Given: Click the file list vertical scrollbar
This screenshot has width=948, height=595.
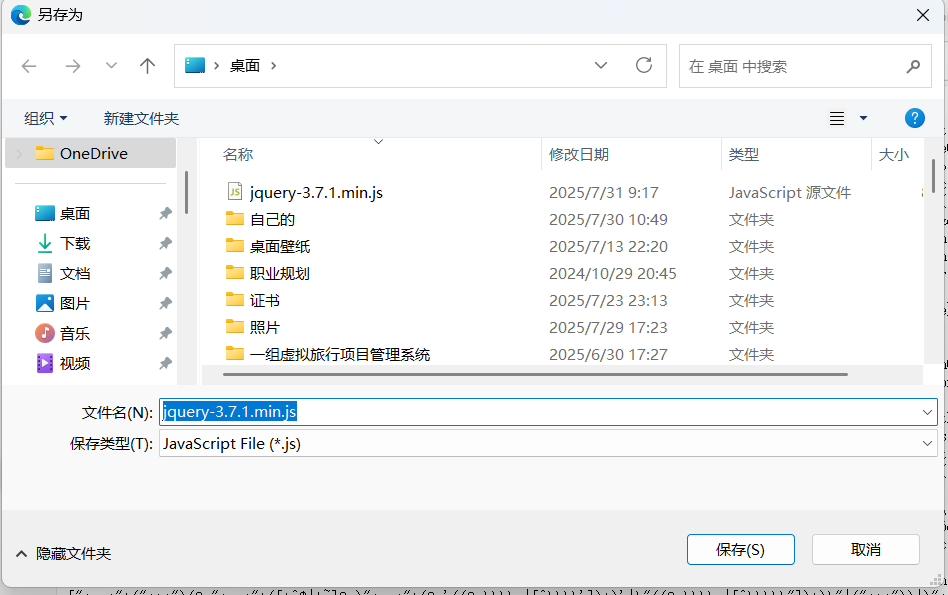Looking at the screenshot, I should point(933,176).
